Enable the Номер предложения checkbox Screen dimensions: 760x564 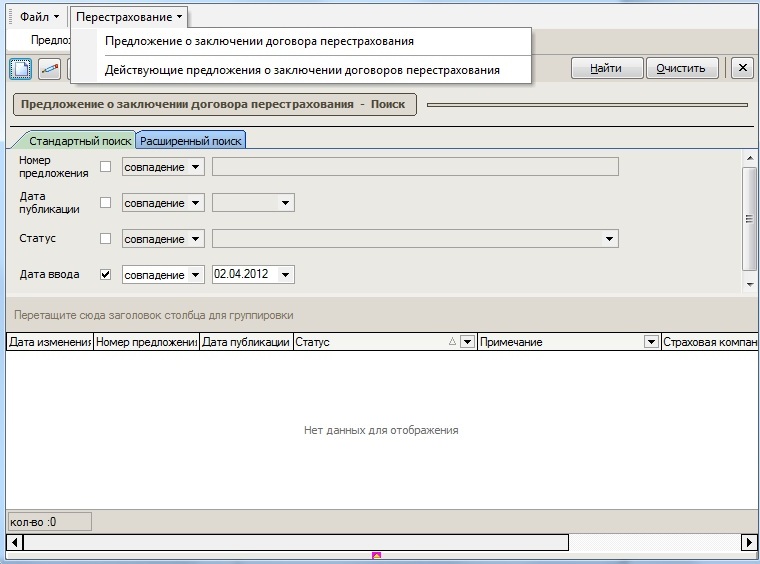106,167
